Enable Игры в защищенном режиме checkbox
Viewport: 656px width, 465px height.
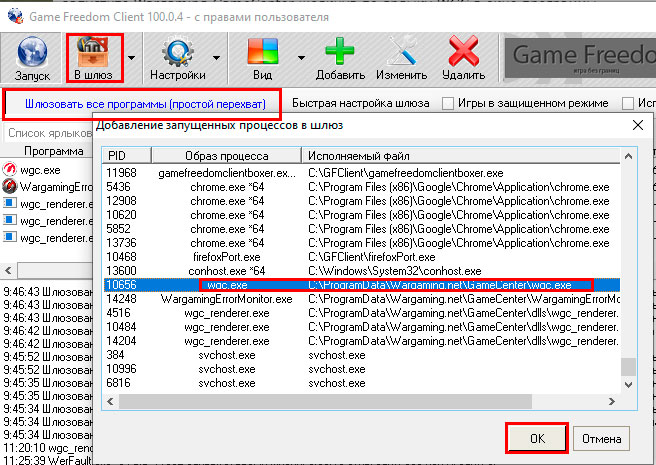click(x=449, y=103)
